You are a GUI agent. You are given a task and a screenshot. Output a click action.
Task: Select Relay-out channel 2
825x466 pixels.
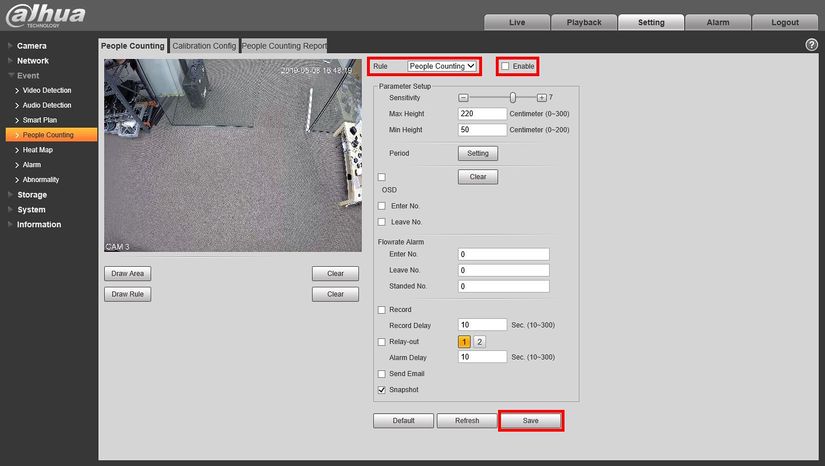point(479,342)
